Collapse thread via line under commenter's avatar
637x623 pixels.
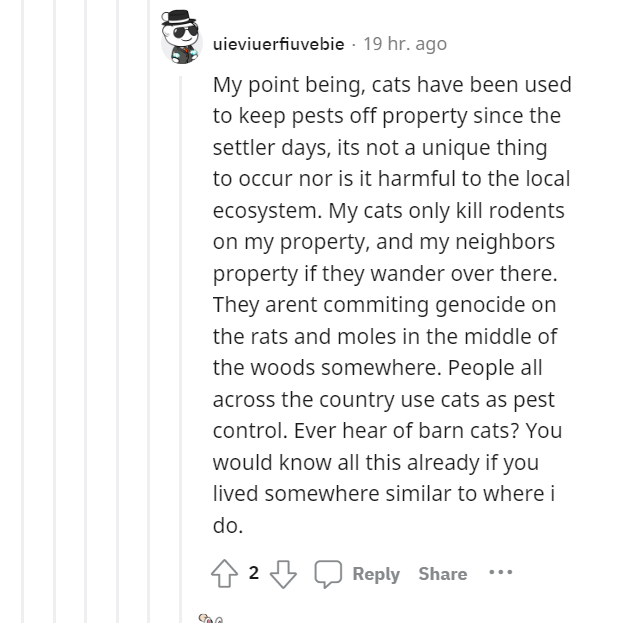tap(181, 349)
